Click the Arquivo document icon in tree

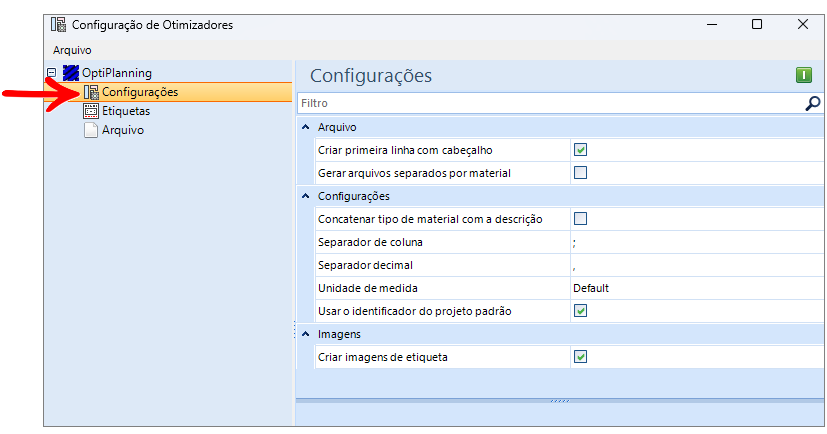coord(91,130)
